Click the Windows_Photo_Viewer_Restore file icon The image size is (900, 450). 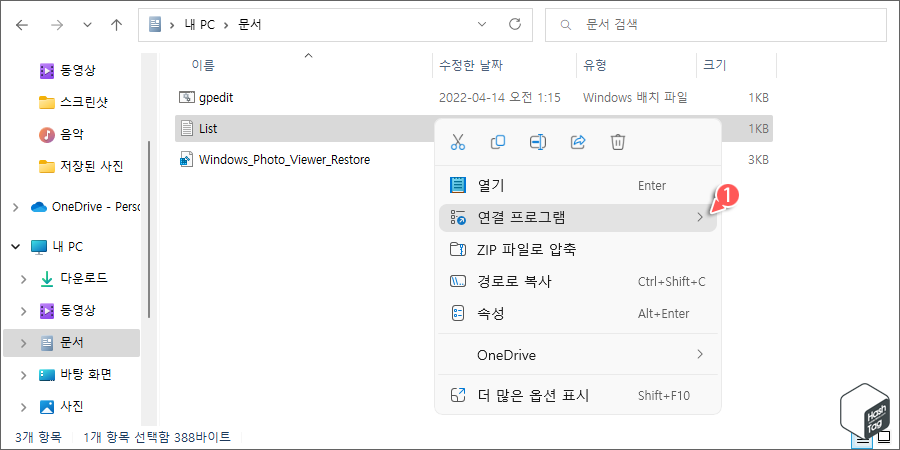[x=186, y=159]
